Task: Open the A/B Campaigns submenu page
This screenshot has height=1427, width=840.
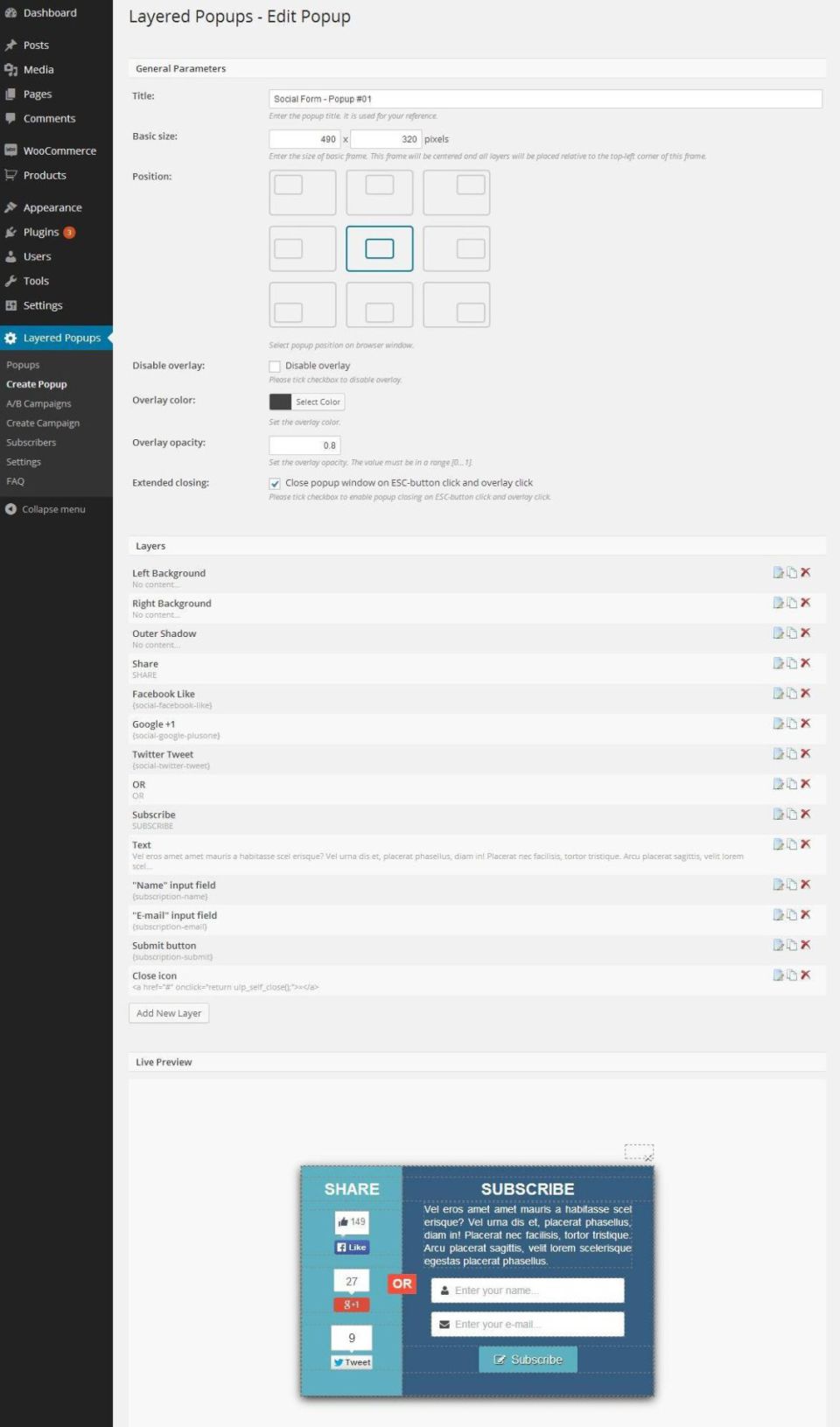Action: click(38, 404)
